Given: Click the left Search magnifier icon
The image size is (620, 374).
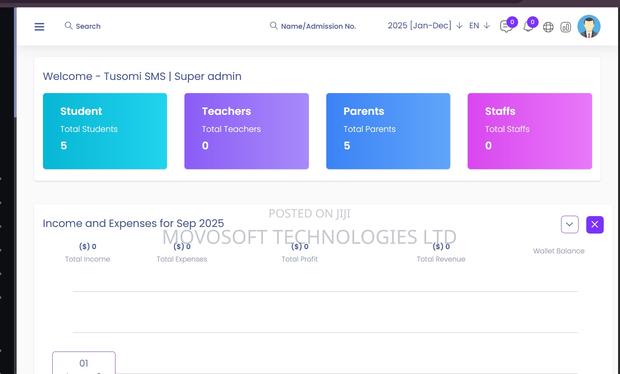Looking at the screenshot, I should coord(68,26).
